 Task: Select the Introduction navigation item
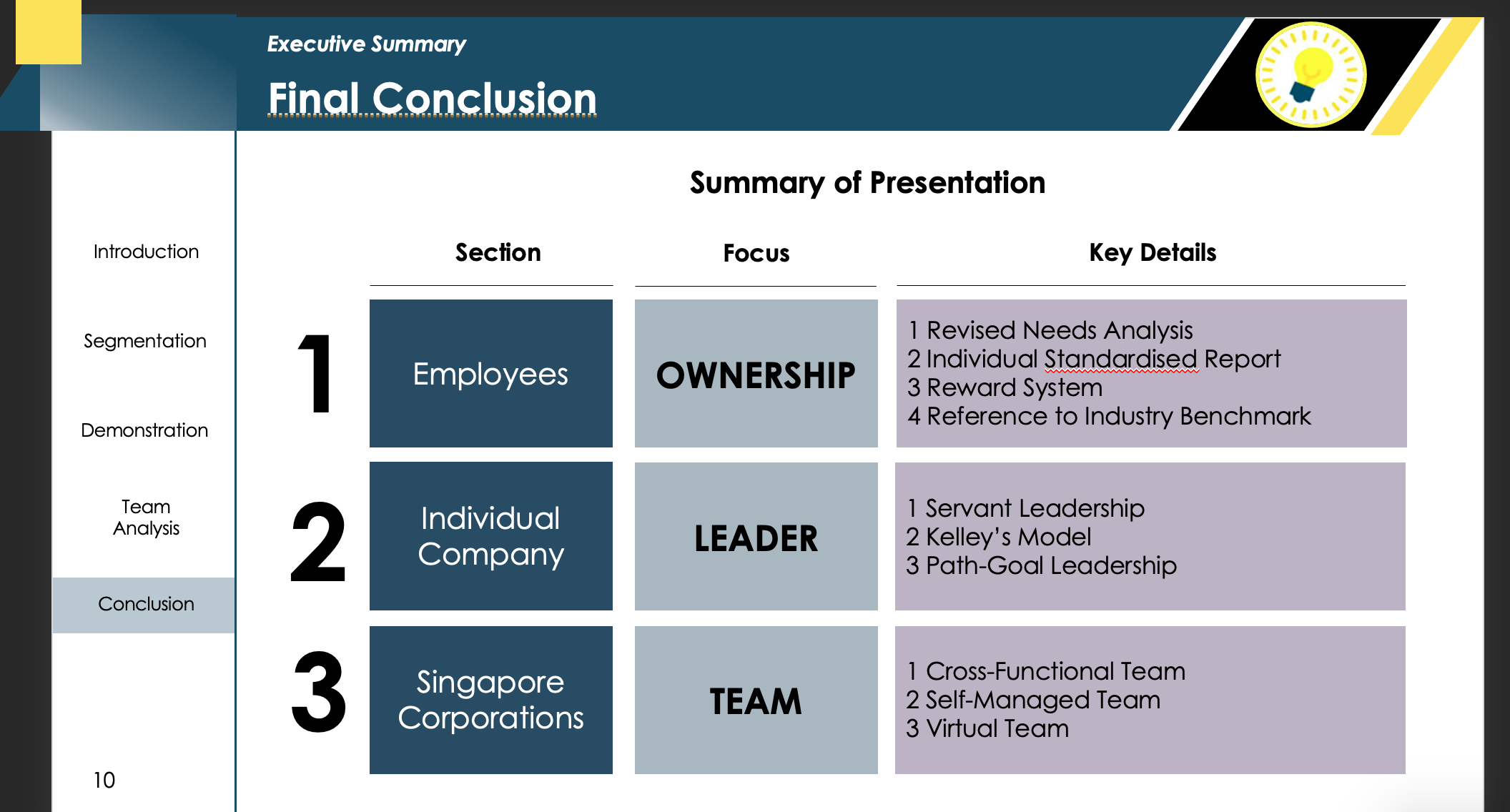[x=146, y=252]
